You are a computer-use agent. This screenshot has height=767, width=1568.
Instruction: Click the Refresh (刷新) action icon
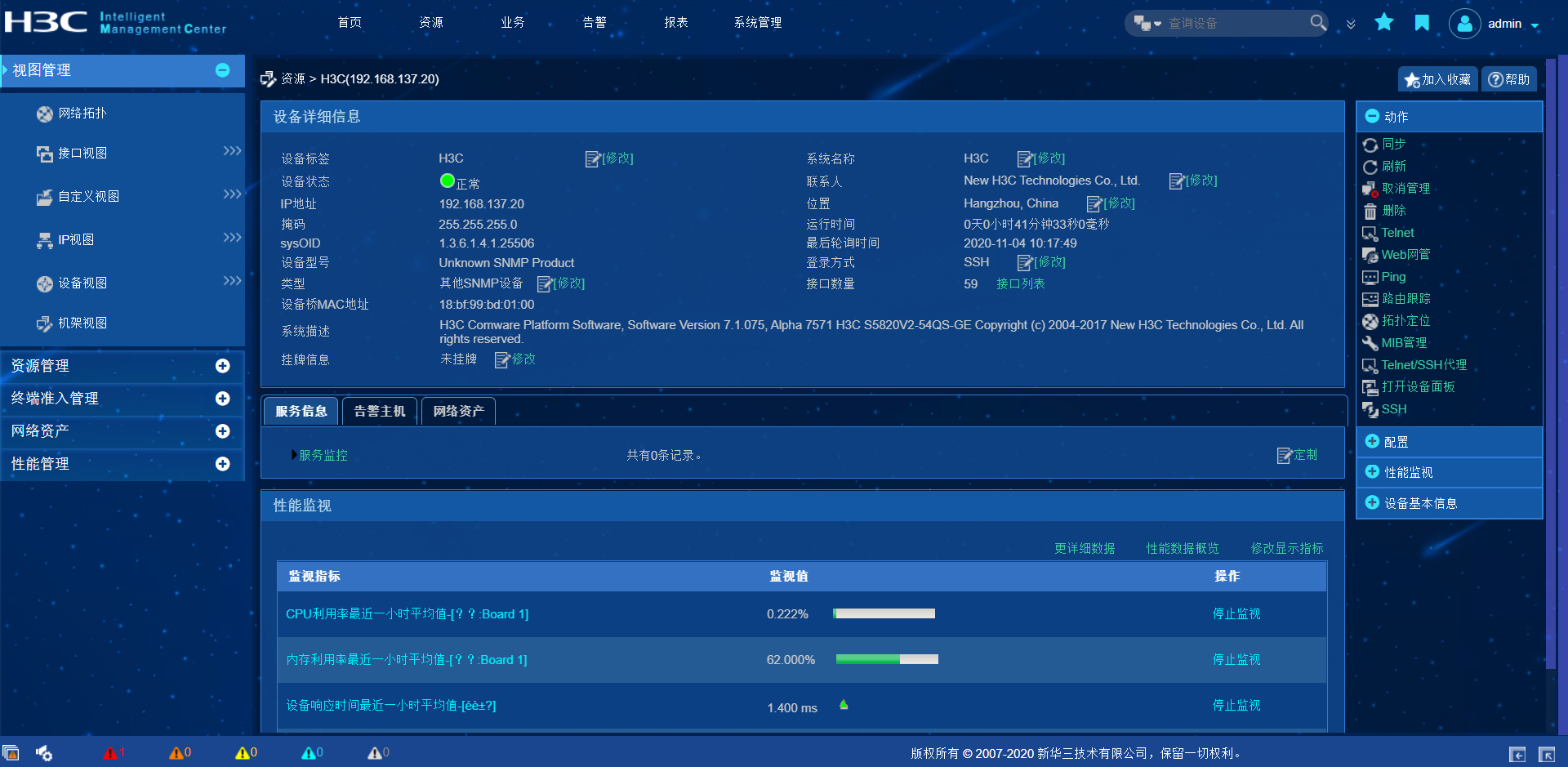tap(1370, 167)
